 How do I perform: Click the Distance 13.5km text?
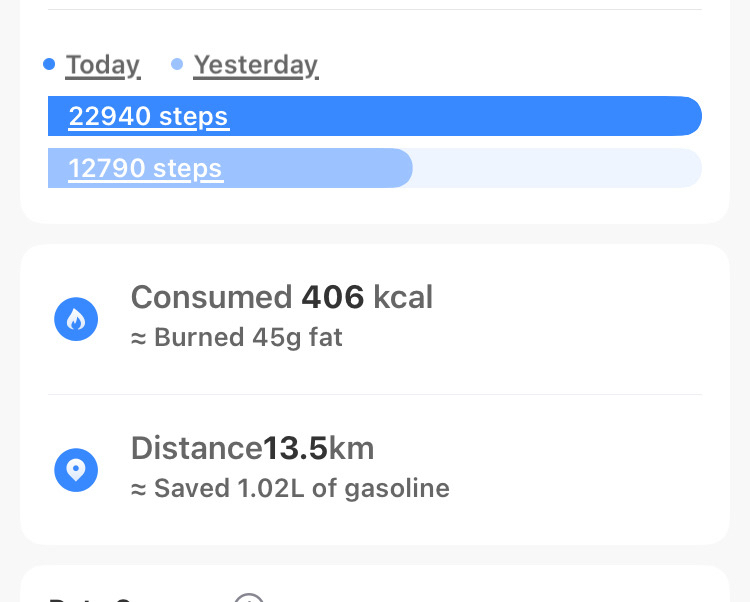coord(252,448)
